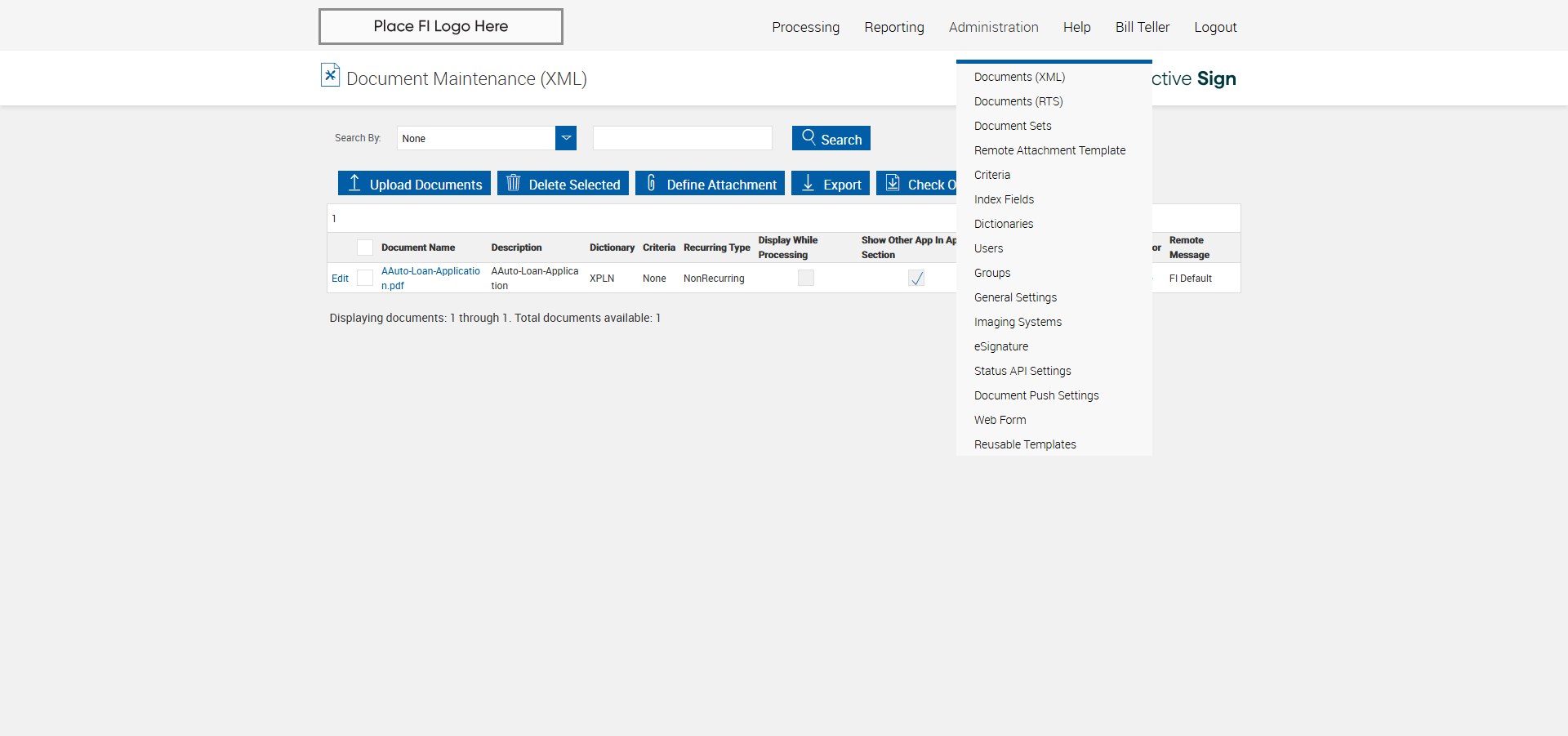The width and height of the screenshot is (1568, 736).
Task: Click the trash can icon in Delete Selected
Action: (513, 183)
